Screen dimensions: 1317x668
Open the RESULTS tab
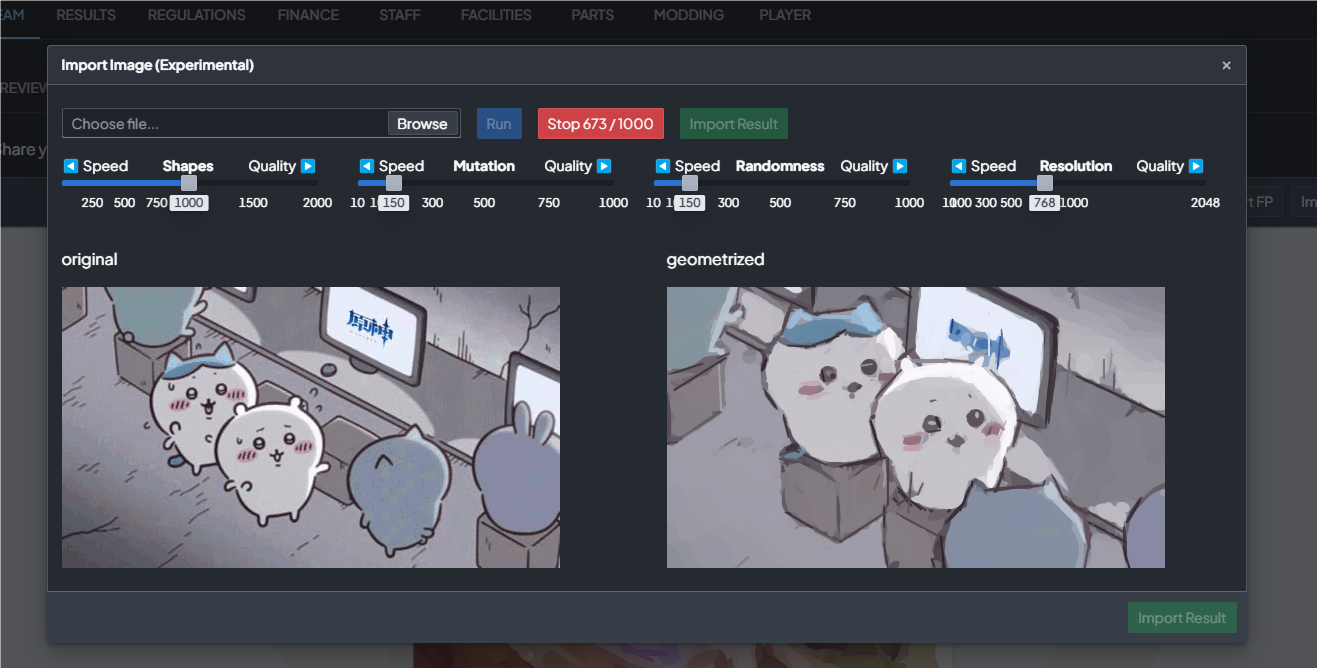click(86, 15)
